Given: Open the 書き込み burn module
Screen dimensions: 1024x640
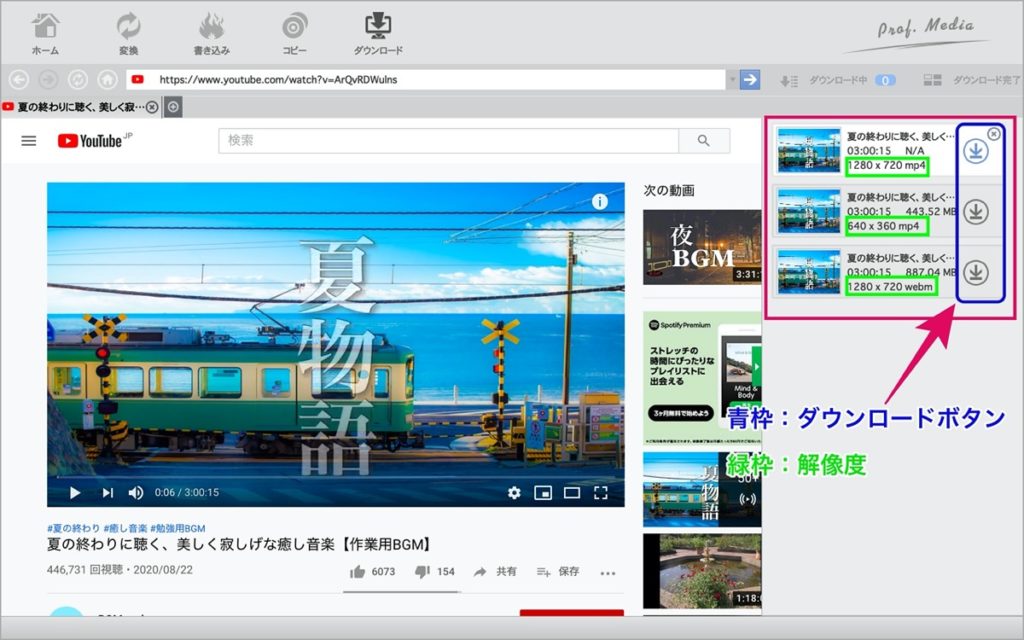Looking at the screenshot, I should tap(211, 33).
